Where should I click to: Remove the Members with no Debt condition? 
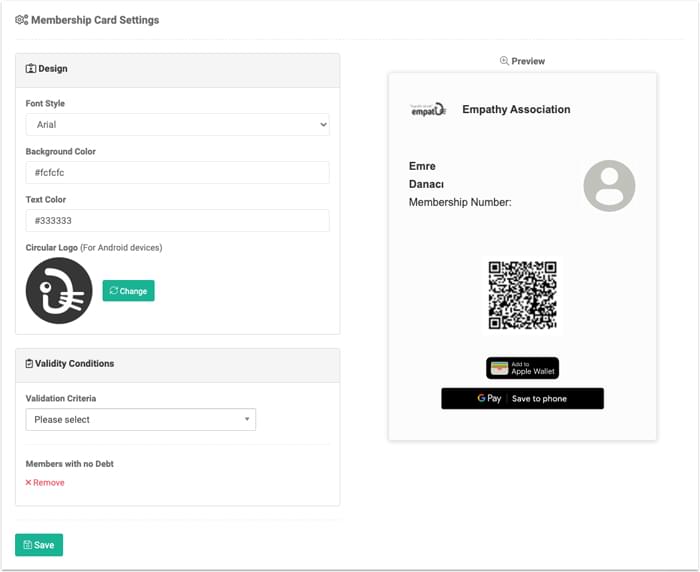click(x=45, y=483)
